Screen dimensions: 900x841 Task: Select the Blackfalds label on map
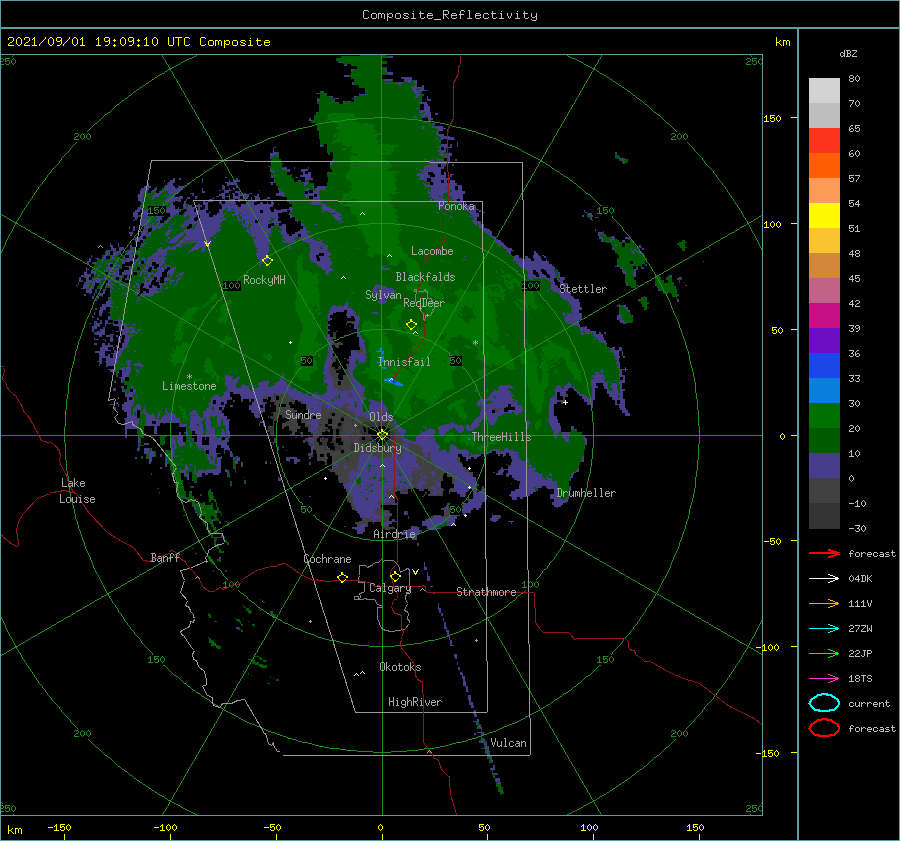click(x=425, y=277)
